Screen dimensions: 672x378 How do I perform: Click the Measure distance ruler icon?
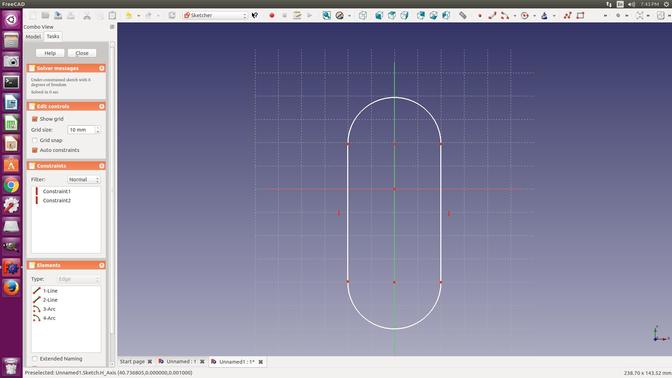[463, 15]
